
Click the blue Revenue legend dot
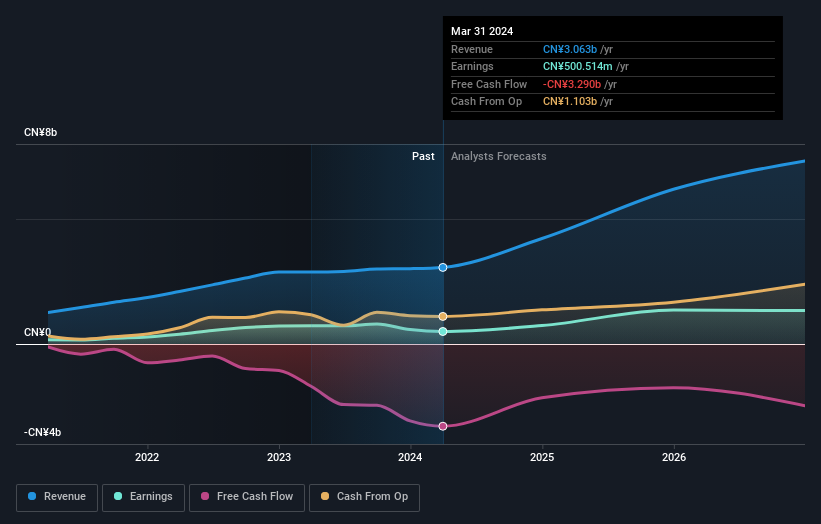pos(32,496)
